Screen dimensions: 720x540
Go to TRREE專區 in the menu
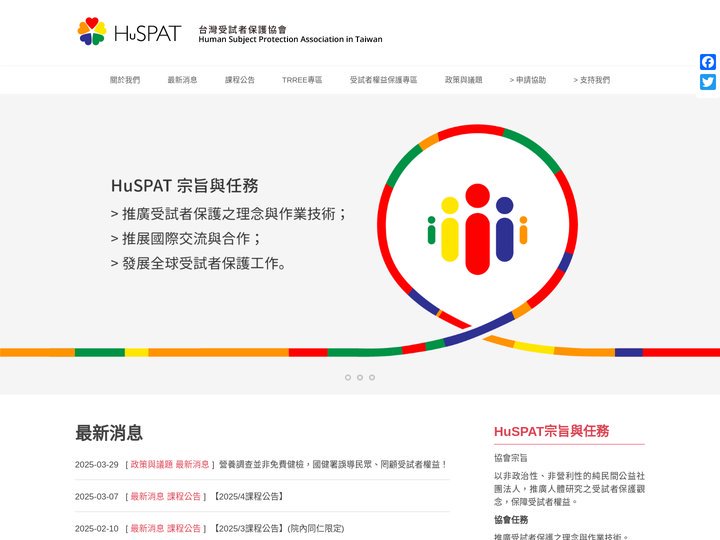pyautogui.click(x=302, y=80)
